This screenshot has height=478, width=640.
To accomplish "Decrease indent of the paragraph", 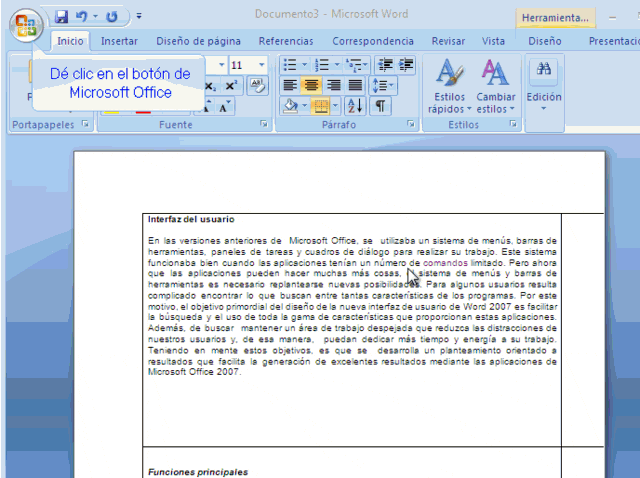I will click(x=384, y=65).
